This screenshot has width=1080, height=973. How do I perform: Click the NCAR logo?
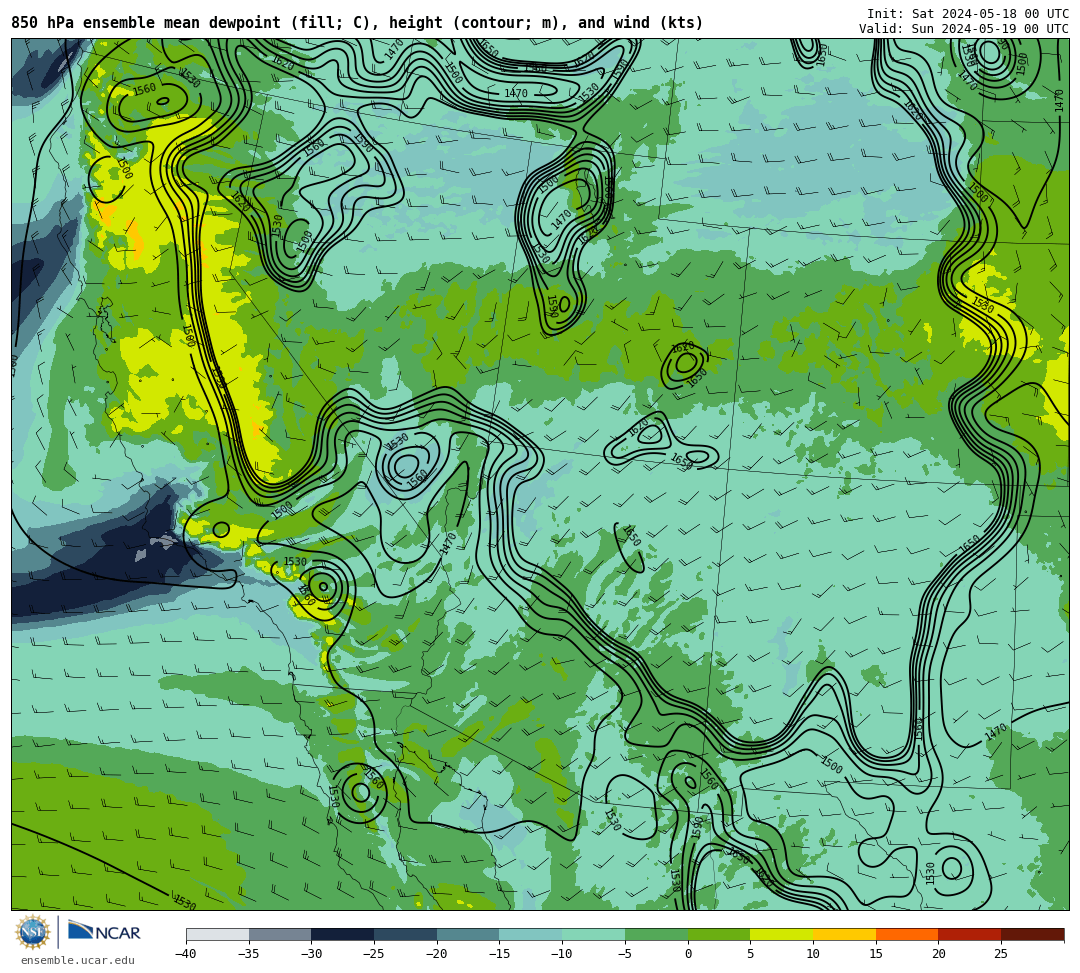(x=104, y=932)
